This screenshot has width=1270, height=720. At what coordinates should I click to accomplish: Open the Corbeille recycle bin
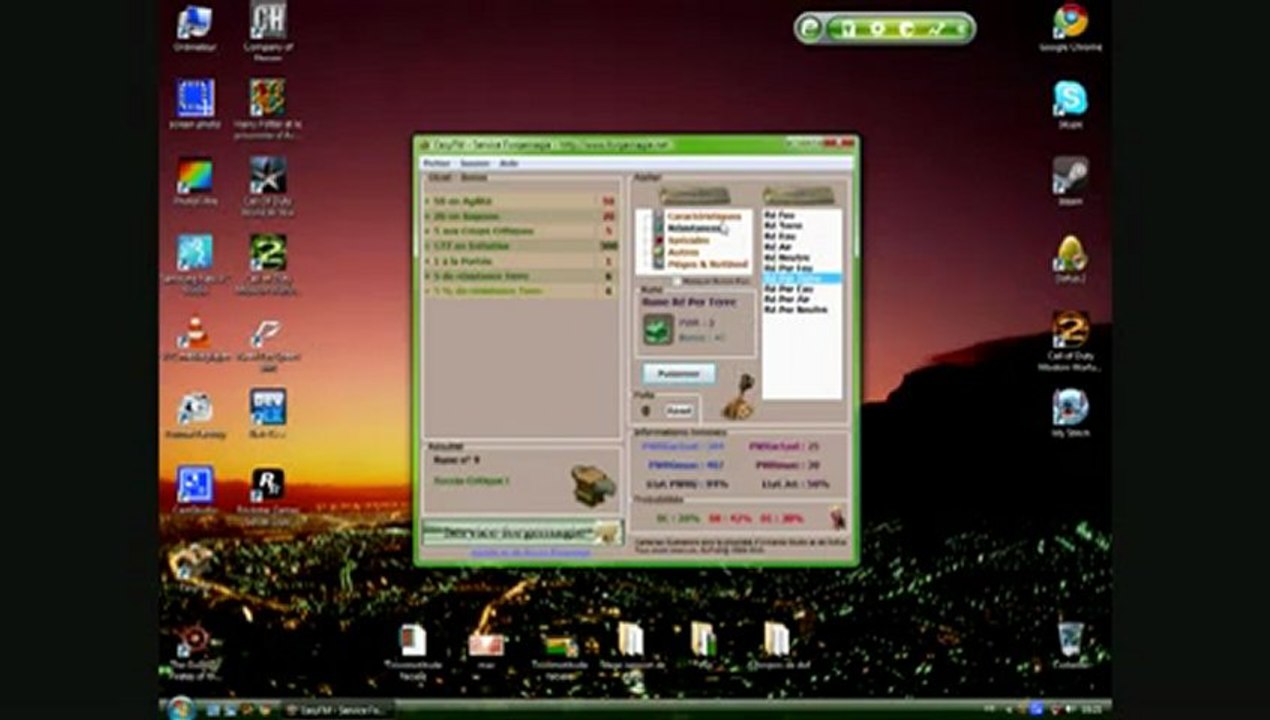click(x=1070, y=645)
